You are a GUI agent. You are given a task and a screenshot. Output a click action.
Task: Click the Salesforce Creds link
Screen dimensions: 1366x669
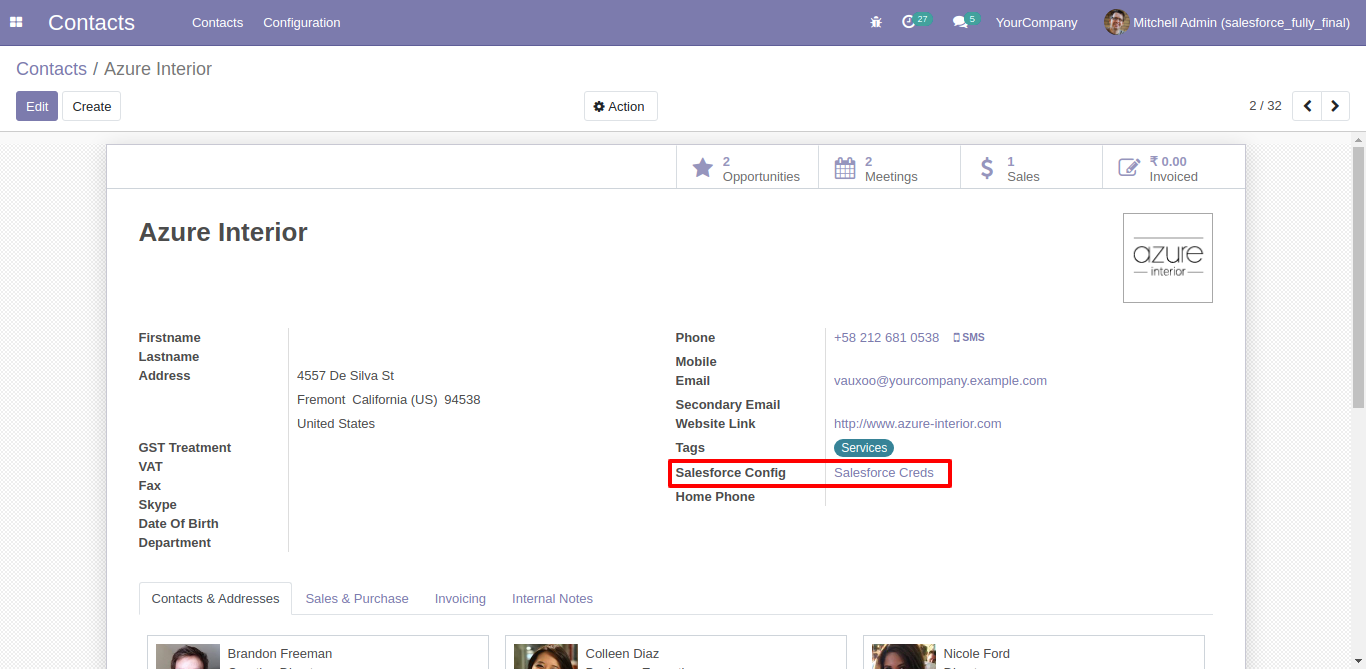coord(883,473)
